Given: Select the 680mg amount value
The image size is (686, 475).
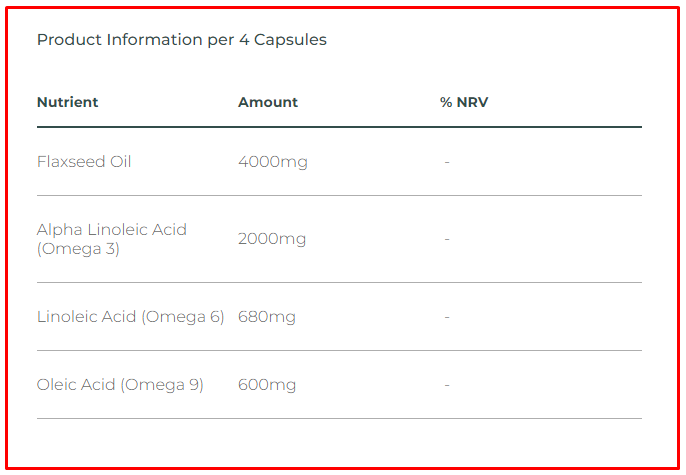Looking at the screenshot, I should (x=267, y=317).
